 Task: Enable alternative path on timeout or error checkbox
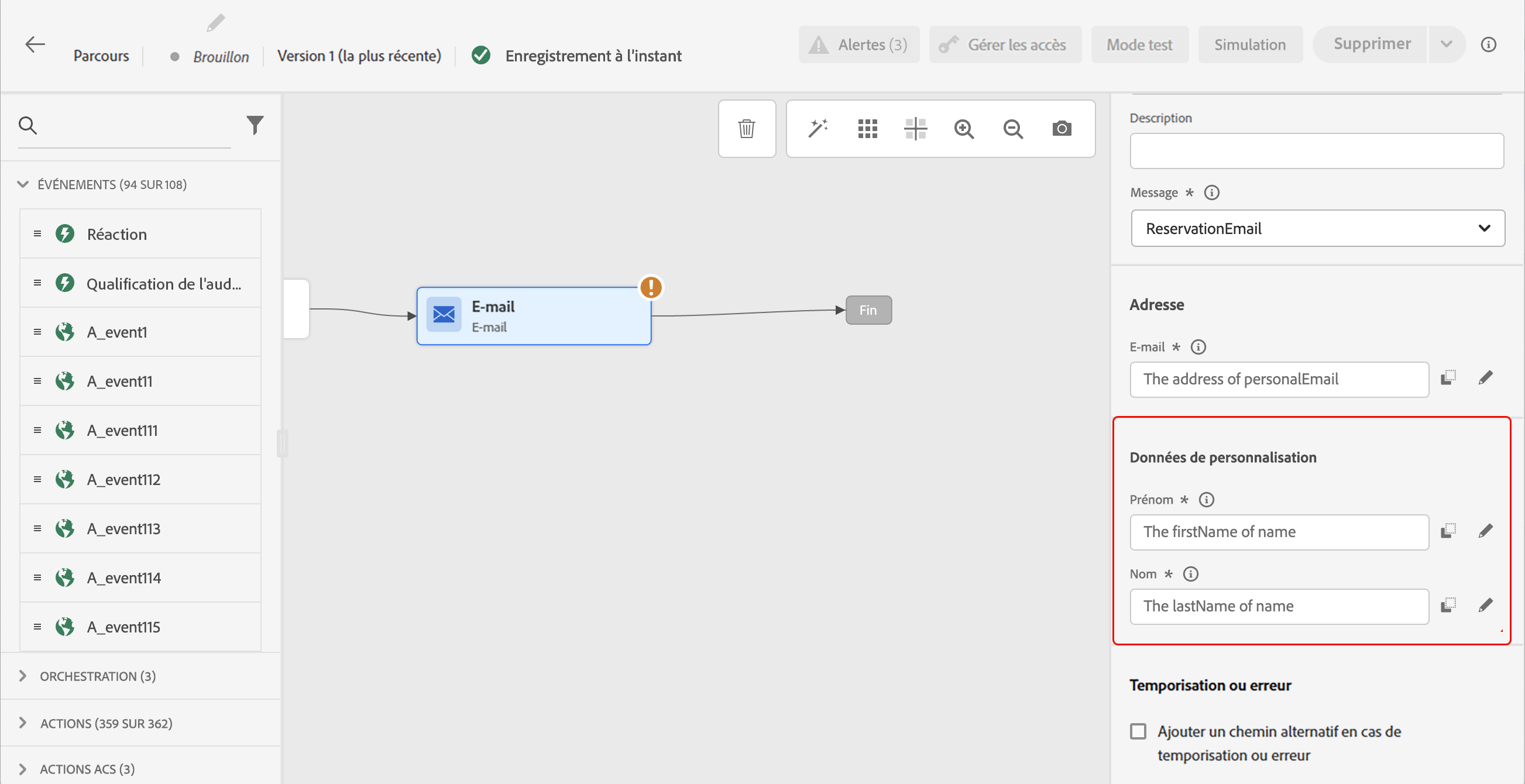[1138, 731]
